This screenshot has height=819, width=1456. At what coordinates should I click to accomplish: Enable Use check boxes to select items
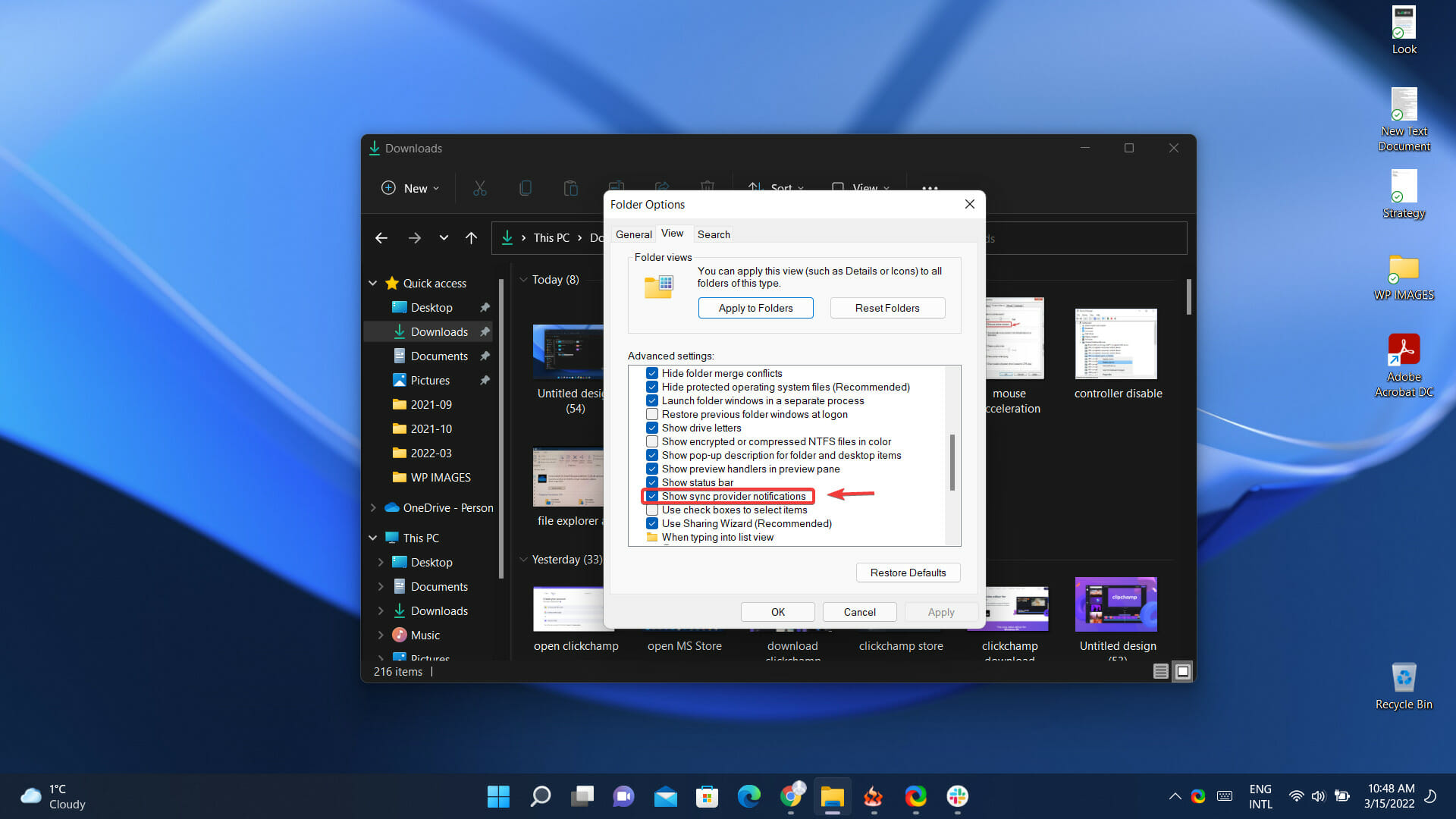click(x=652, y=510)
